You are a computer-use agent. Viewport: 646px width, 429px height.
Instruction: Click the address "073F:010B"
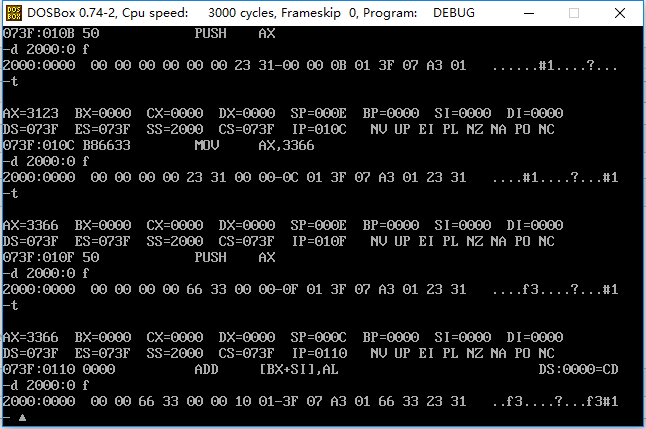pos(39,33)
